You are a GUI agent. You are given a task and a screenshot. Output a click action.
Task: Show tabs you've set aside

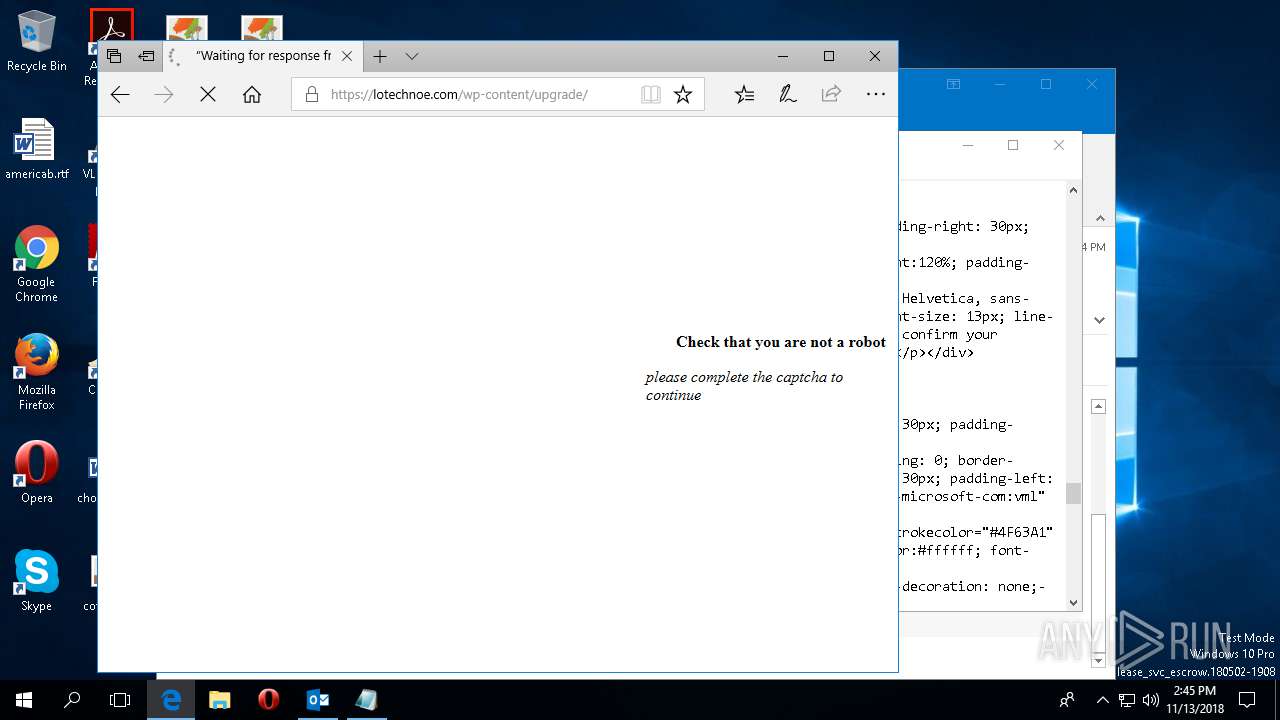pyautogui.click(x=114, y=56)
